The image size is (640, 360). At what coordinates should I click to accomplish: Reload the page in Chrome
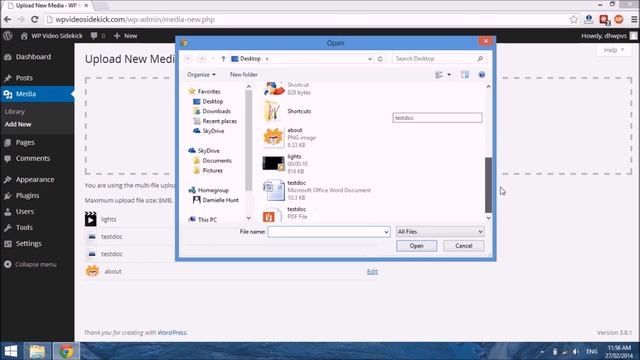pos(35,19)
